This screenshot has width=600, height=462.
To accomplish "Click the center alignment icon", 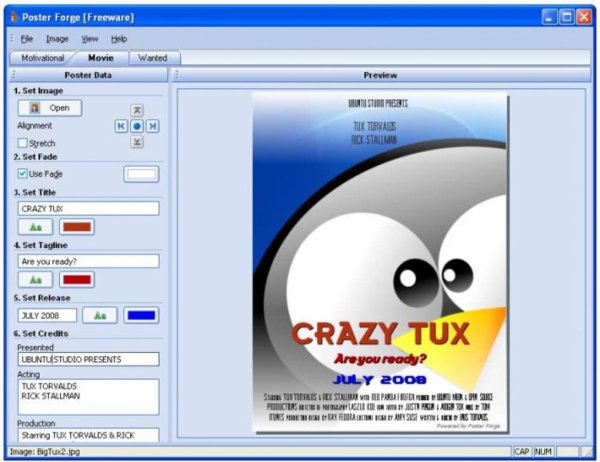I will pos(137,126).
